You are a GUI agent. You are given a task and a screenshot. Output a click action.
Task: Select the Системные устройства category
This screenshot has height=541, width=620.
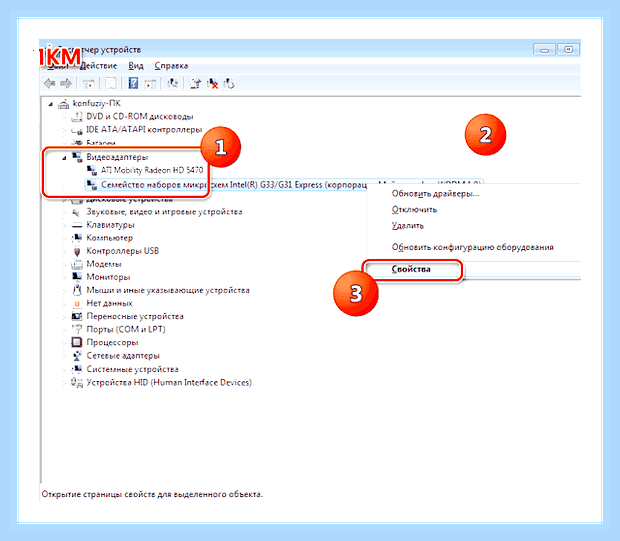tap(132, 369)
